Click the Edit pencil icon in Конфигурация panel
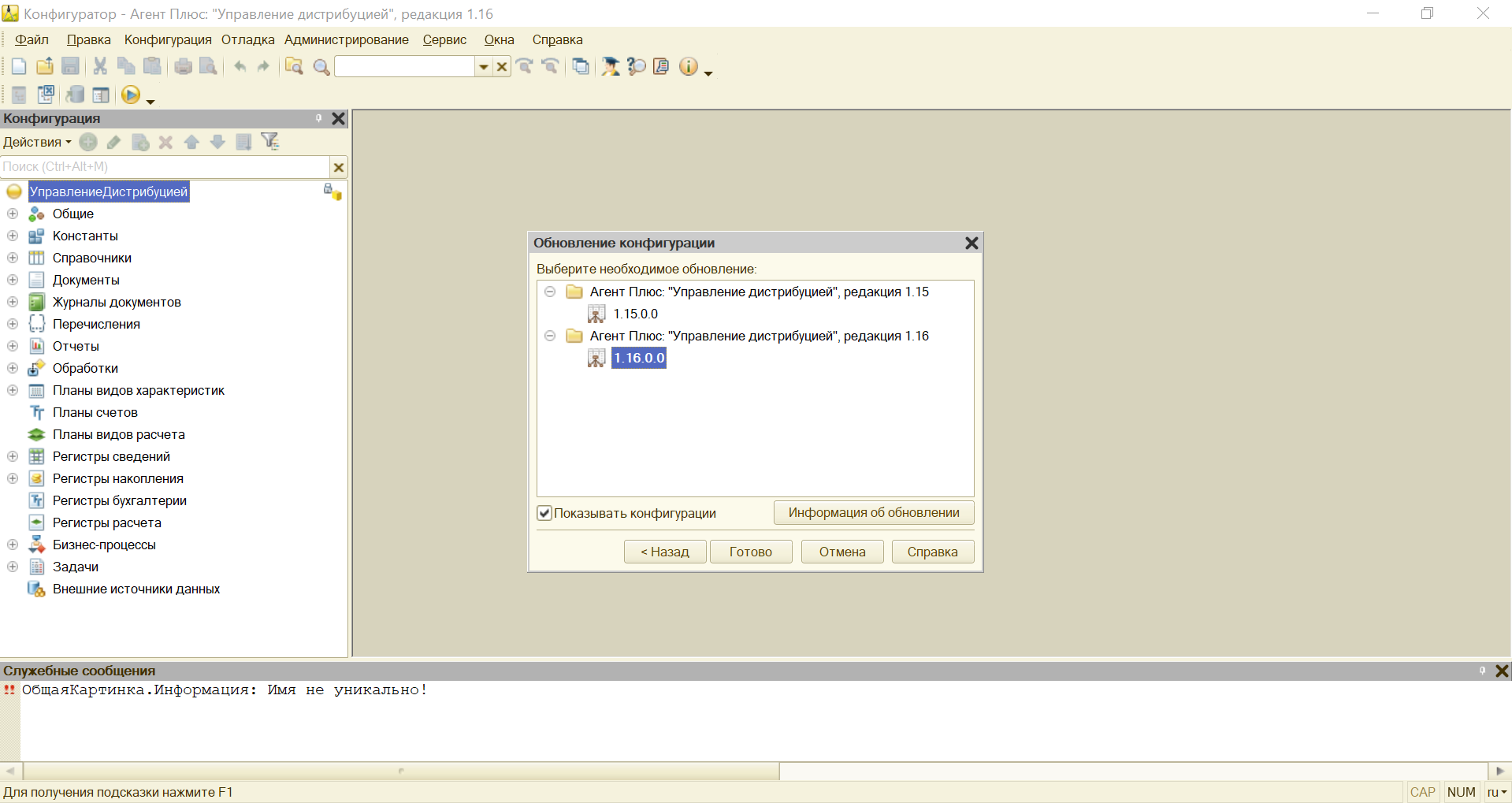Image resolution: width=1512 pixels, height=803 pixels. (114, 142)
